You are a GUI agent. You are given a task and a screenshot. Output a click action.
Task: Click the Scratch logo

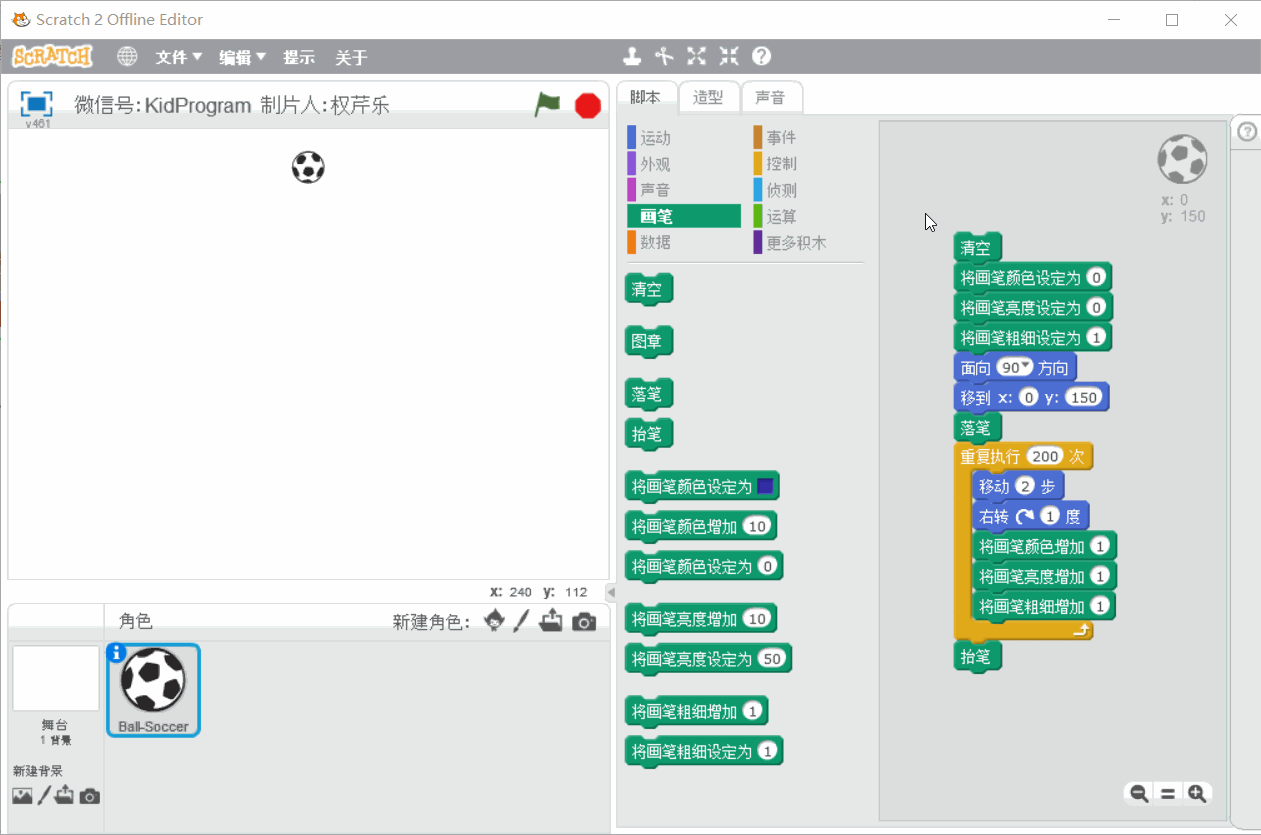coord(52,56)
